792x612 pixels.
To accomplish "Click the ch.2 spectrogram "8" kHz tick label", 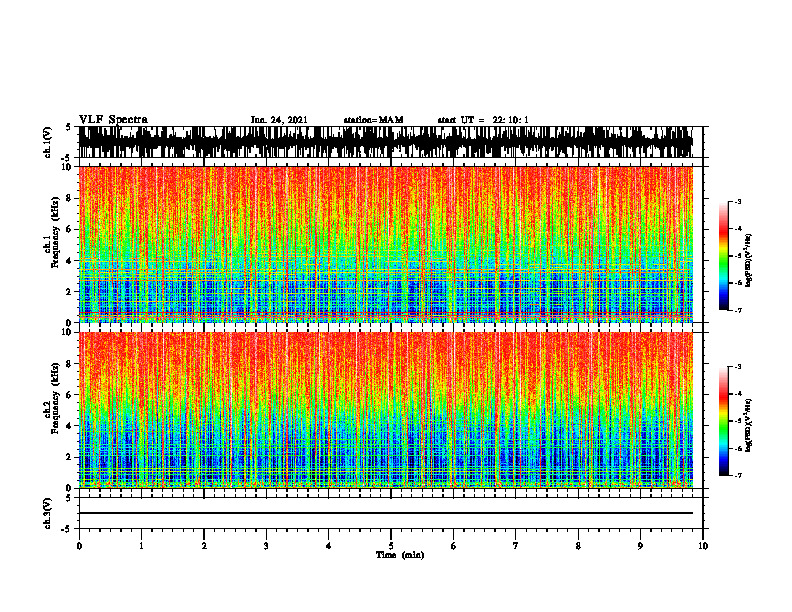I will 69,364.
